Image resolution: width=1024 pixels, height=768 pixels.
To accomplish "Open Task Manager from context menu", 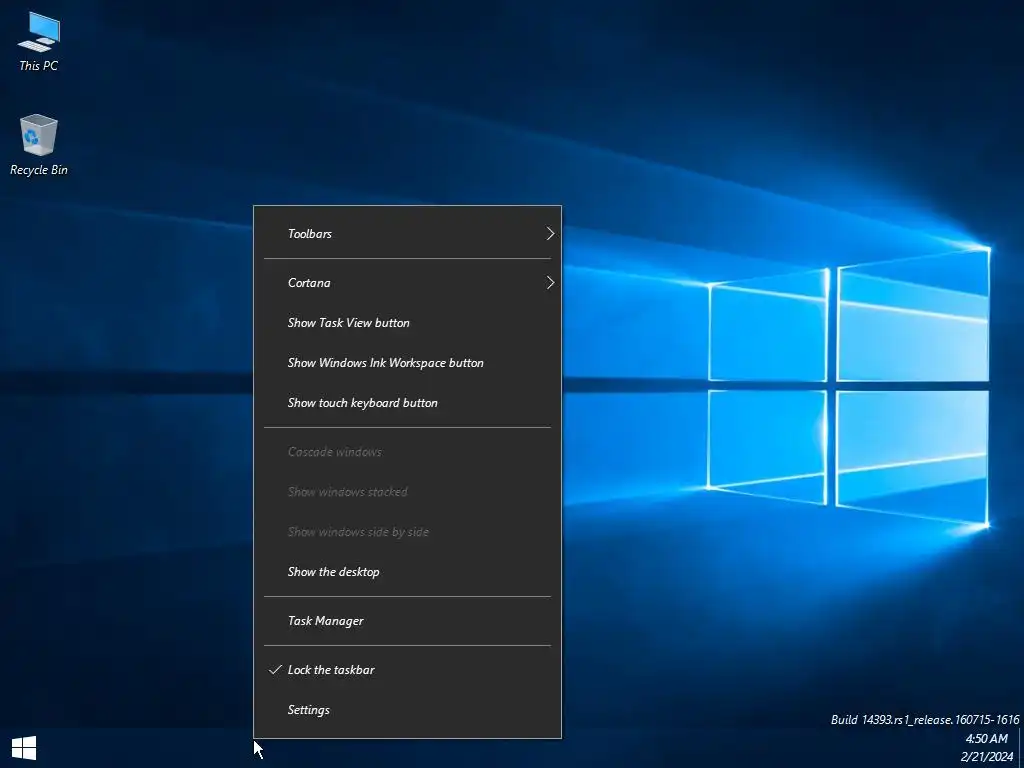I will [x=407, y=621].
